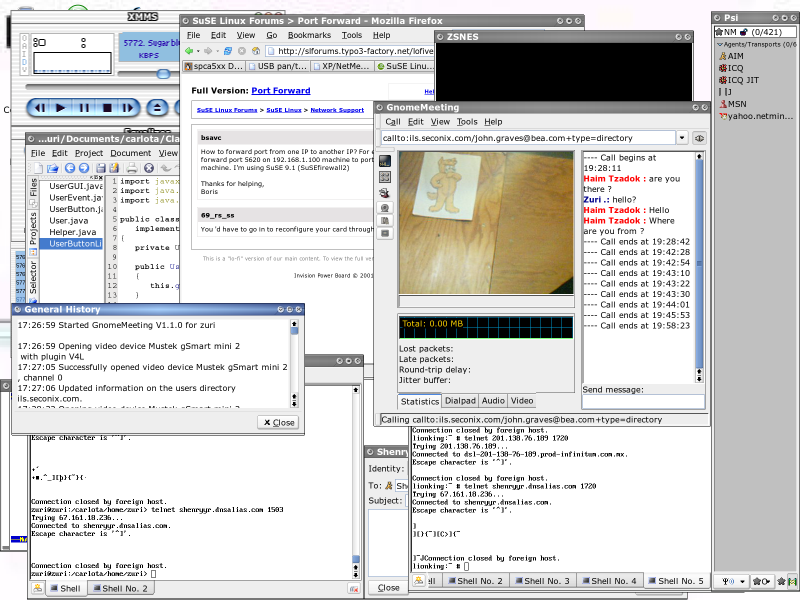Click the XMMS eject button
800x600 pixels.
[157, 107]
